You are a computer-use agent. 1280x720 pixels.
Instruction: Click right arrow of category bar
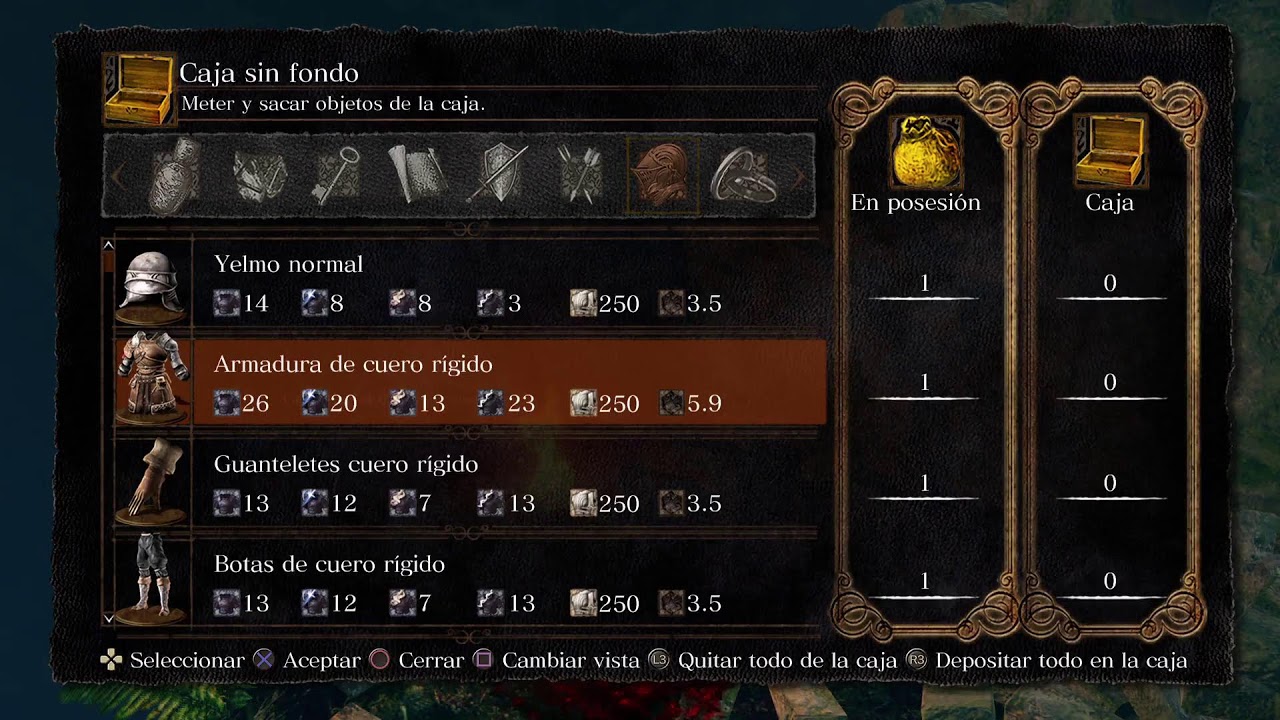click(x=800, y=177)
